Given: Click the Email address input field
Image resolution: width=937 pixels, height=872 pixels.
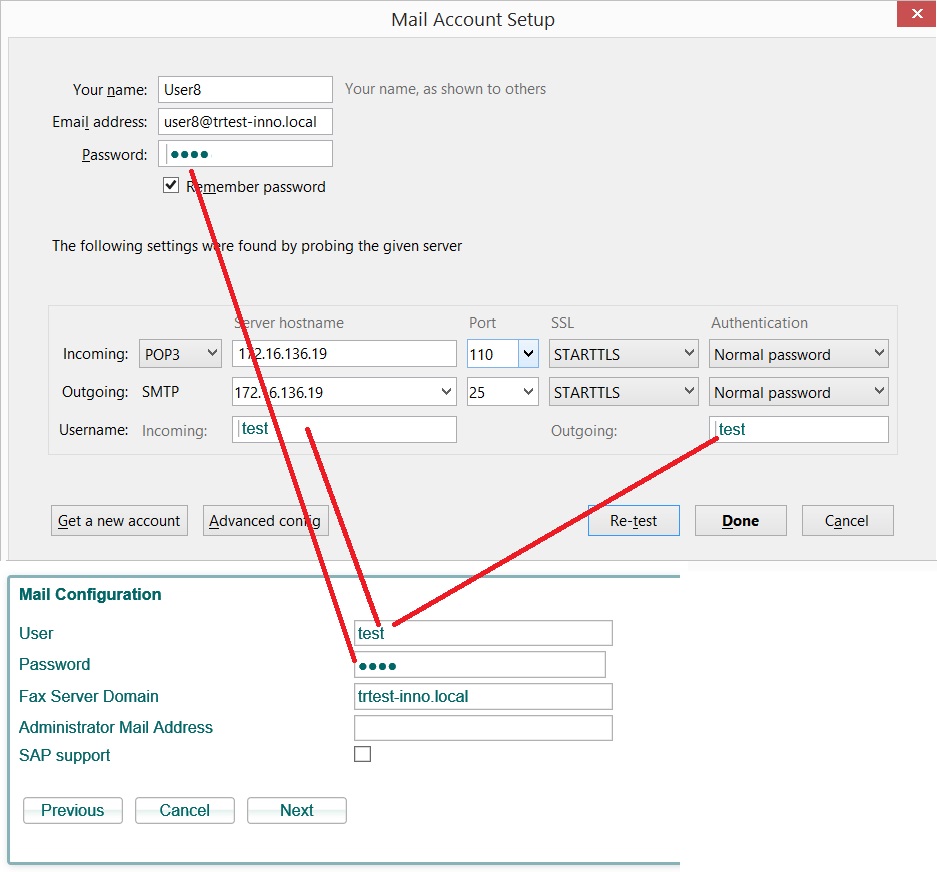Looking at the screenshot, I should 245,122.
